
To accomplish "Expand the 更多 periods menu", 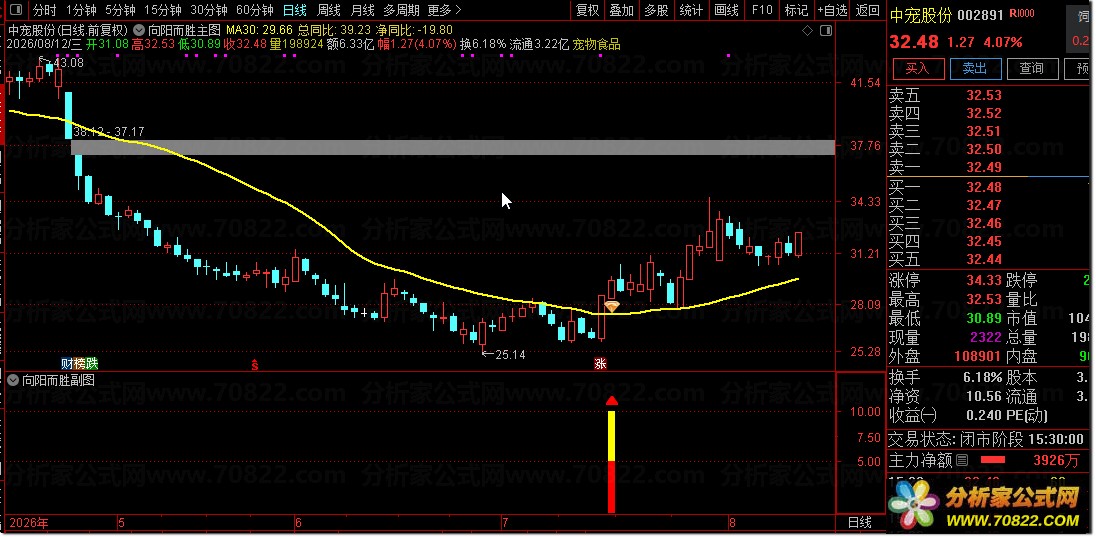I will click(x=445, y=10).
